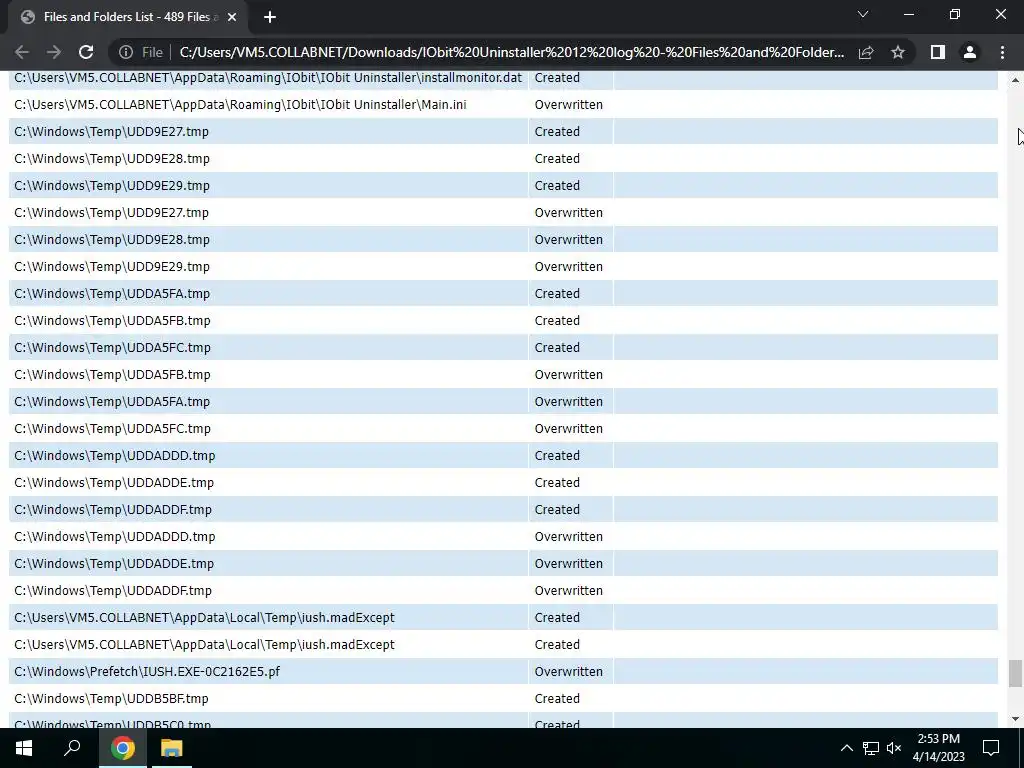The width and height of the screenshot is (1024, 768).
Task: Click the browser forward arrow
Action: coord(54,52)
